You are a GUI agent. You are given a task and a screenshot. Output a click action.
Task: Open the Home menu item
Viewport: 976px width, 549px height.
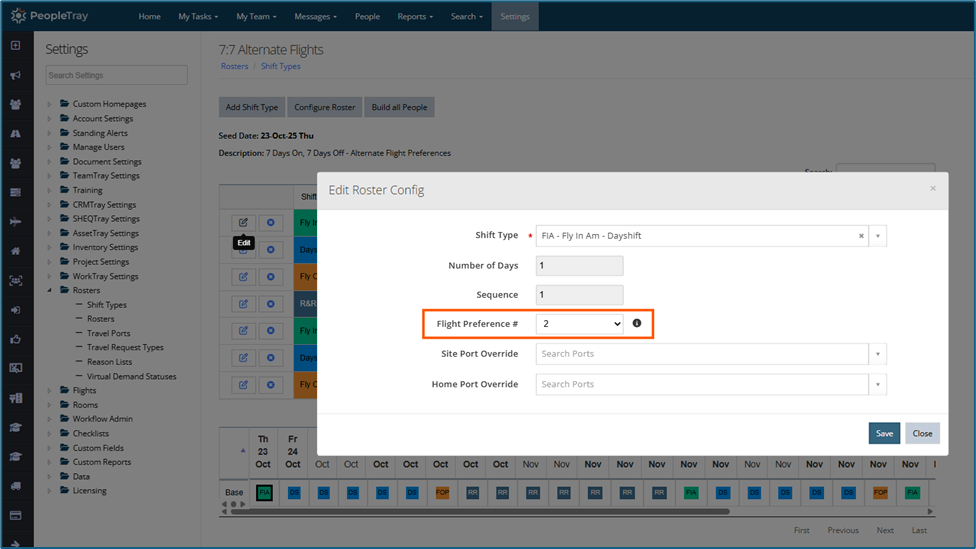(x=149, y=16)
